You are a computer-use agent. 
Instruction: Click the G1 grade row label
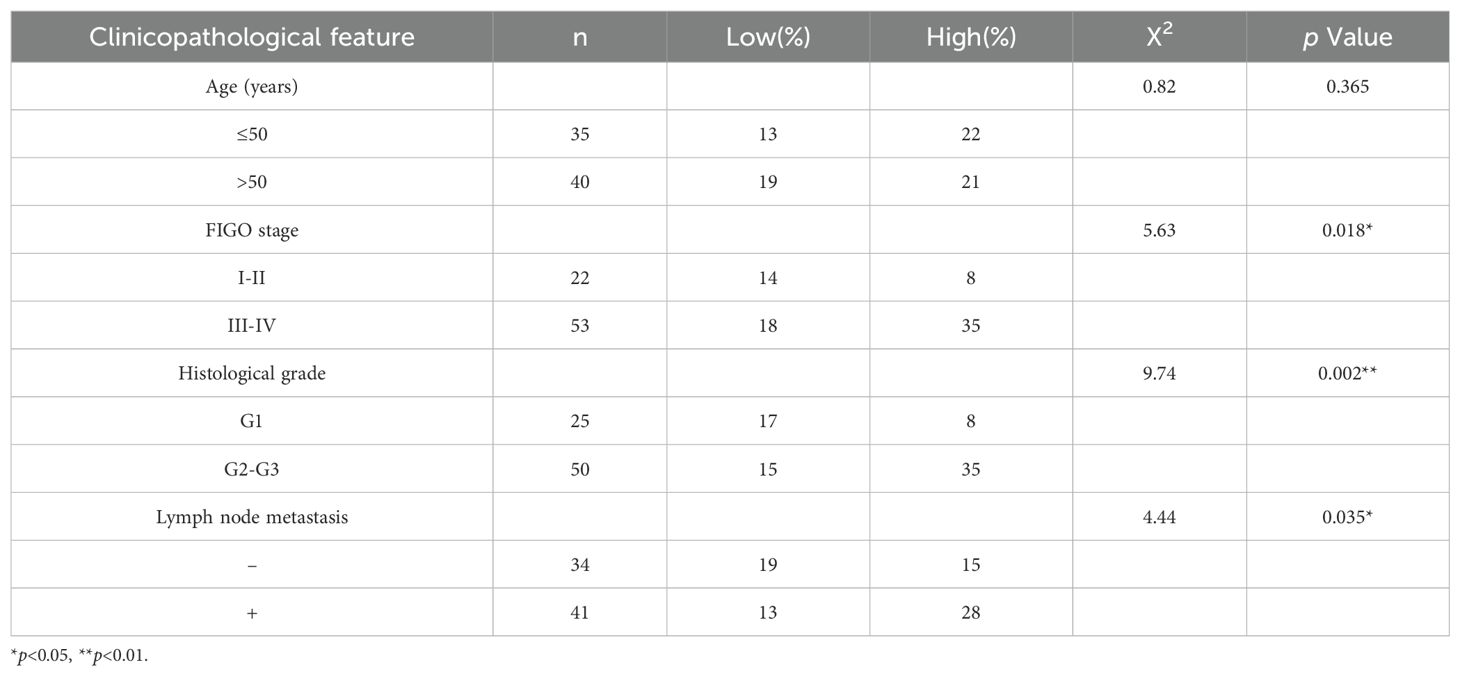point(251,421)
